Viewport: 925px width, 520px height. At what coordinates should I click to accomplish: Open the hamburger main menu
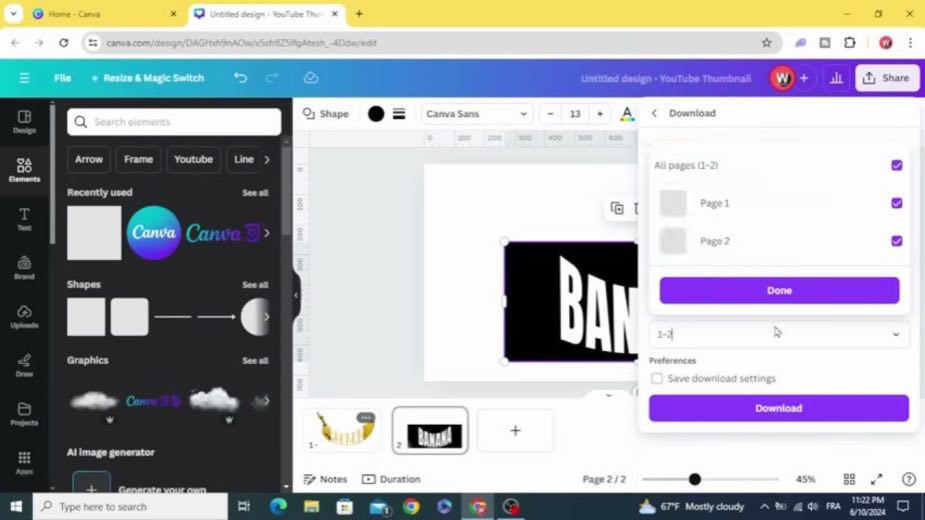[x=24, y=78]
